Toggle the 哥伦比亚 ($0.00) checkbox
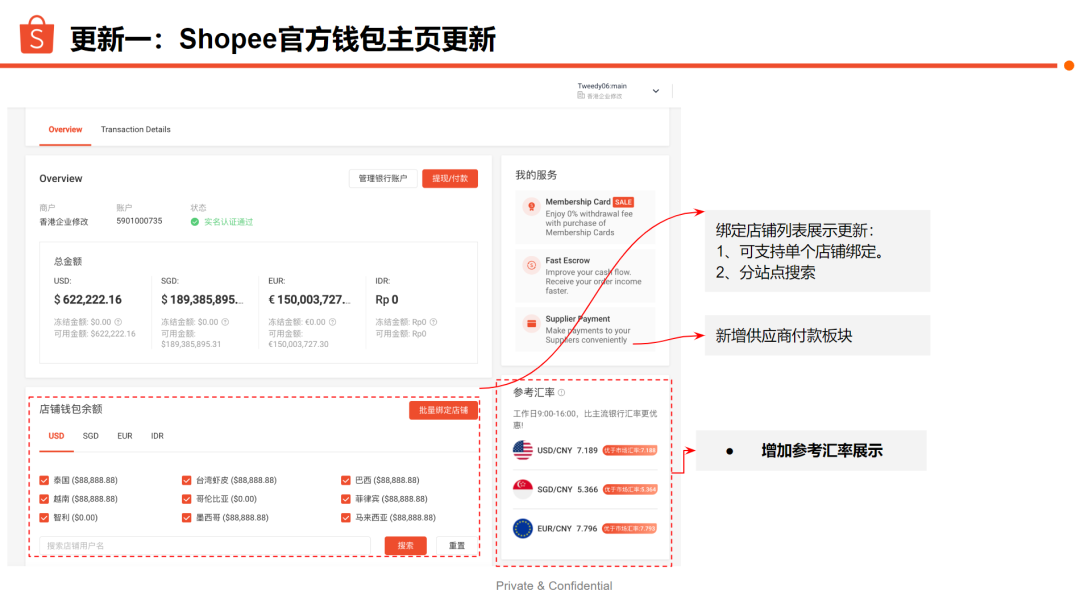Screen dimensions: 1080x595 pyautogui.click(x=186, y=498)
